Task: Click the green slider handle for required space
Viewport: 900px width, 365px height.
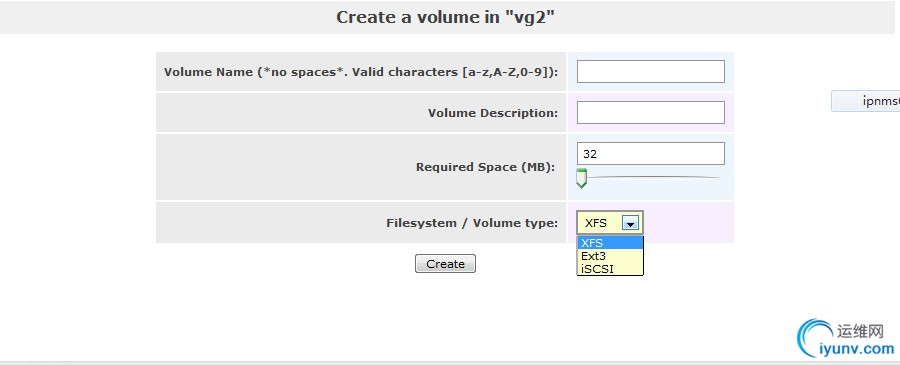Action: (581, 178)
